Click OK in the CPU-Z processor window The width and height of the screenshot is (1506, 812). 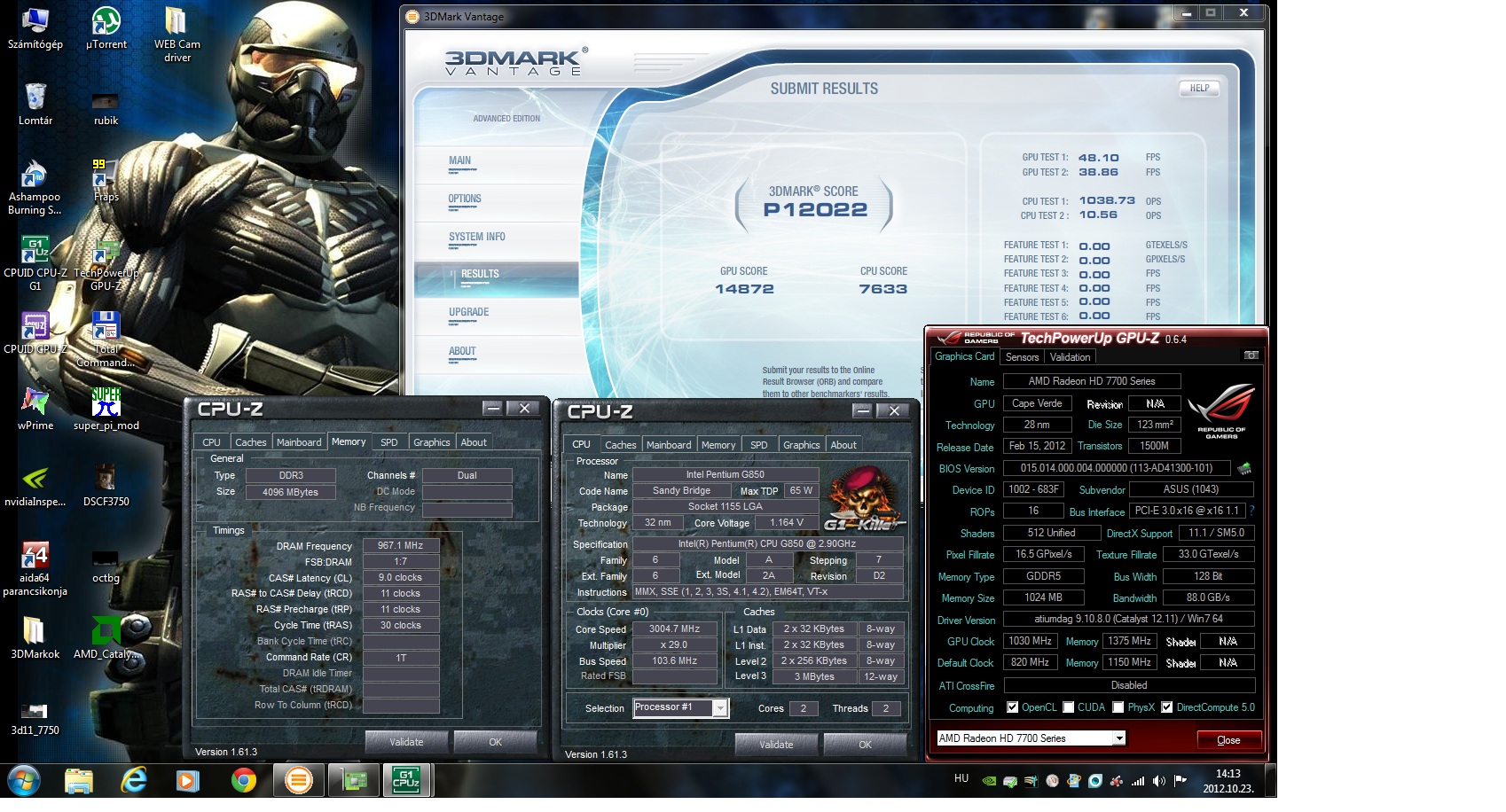pos(865,745)
